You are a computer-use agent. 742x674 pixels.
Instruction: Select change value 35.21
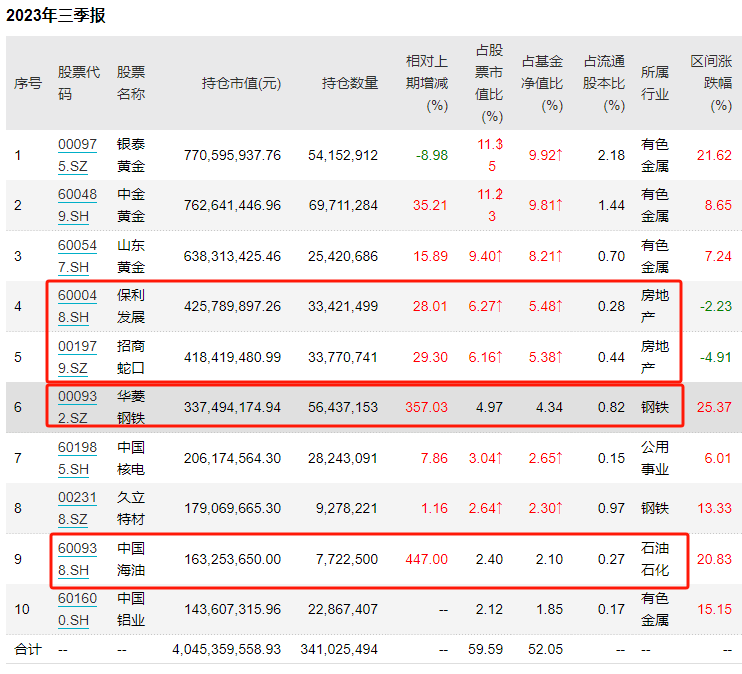pos(430,205)
